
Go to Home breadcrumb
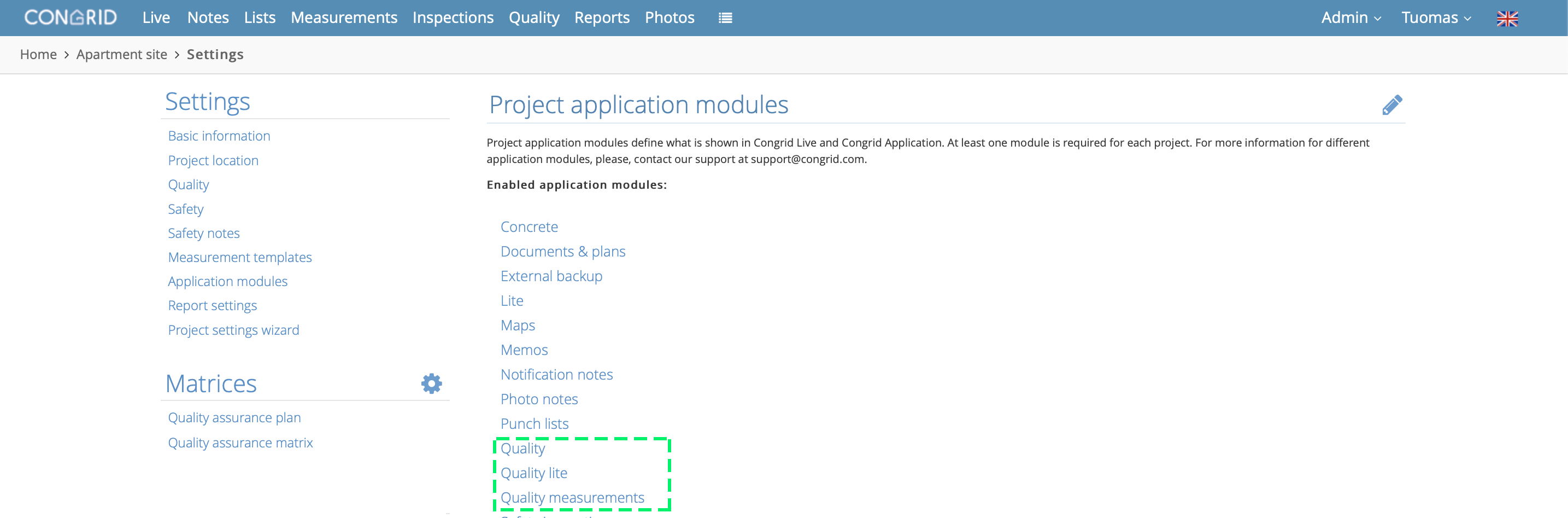click(38, 54)
